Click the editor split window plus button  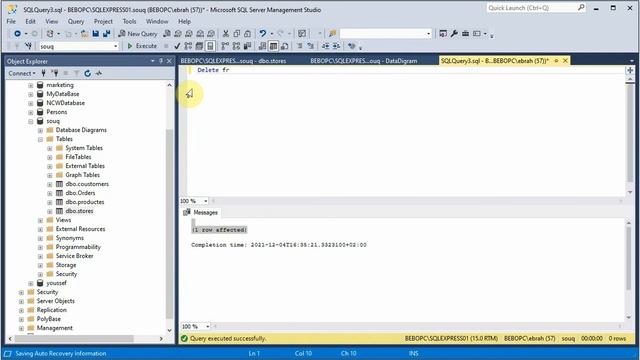coord(630,70)
